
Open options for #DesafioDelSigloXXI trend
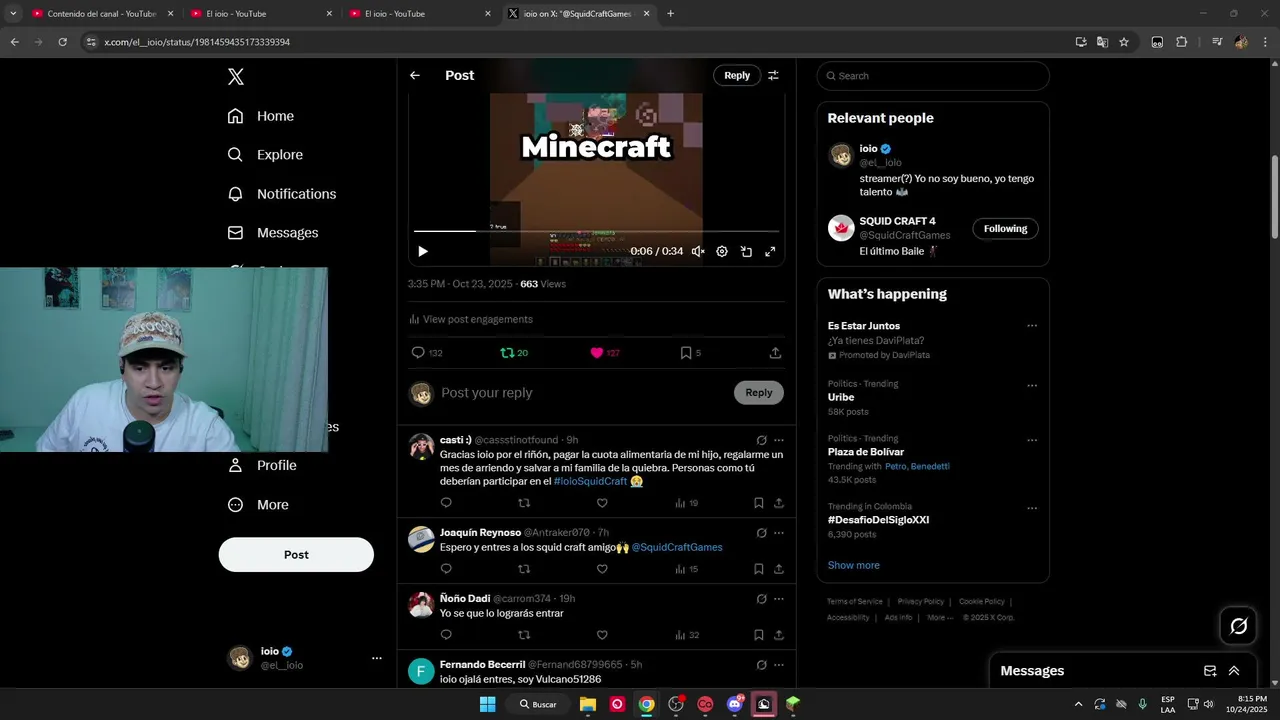(1032, 508)
